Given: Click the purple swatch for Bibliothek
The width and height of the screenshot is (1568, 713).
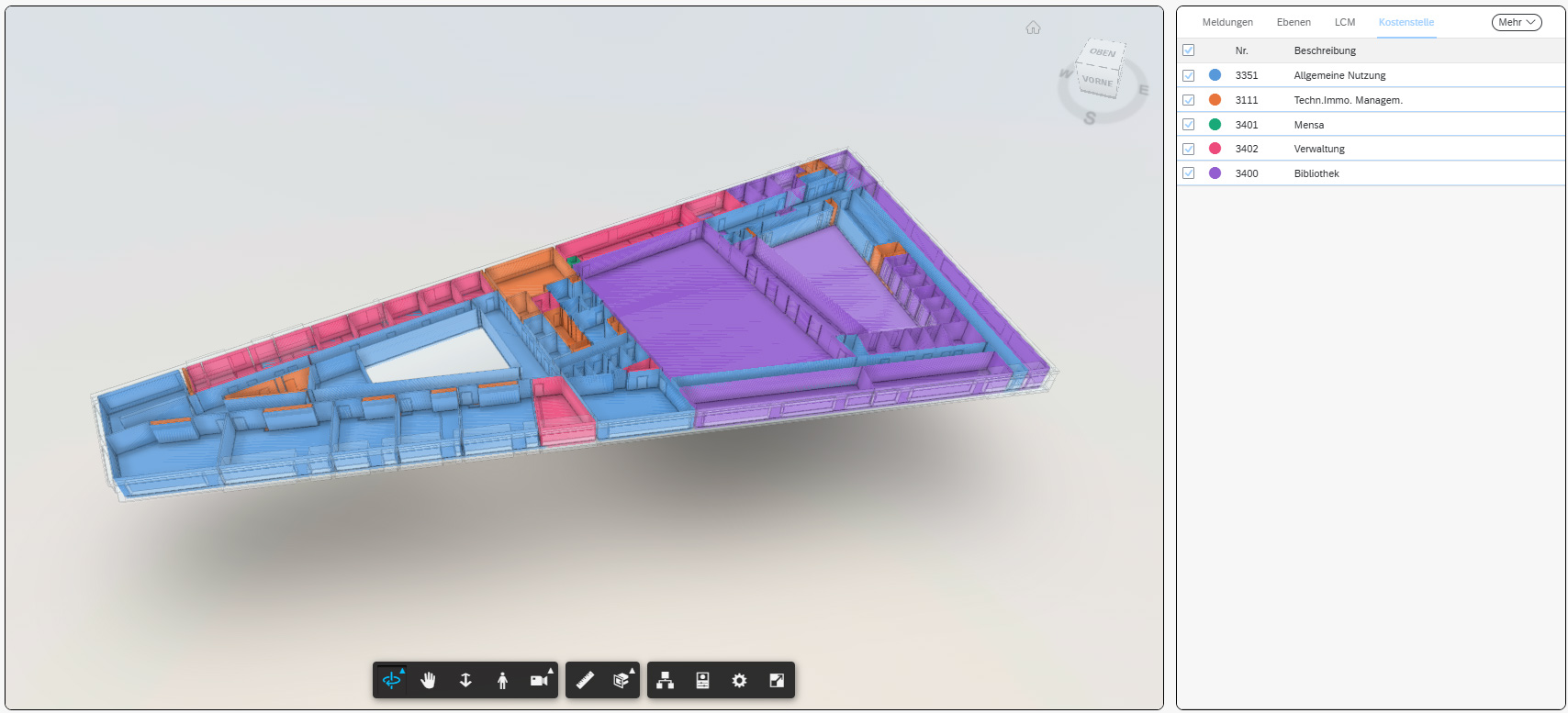Looking at the screenshot, I should [1215, 173].
